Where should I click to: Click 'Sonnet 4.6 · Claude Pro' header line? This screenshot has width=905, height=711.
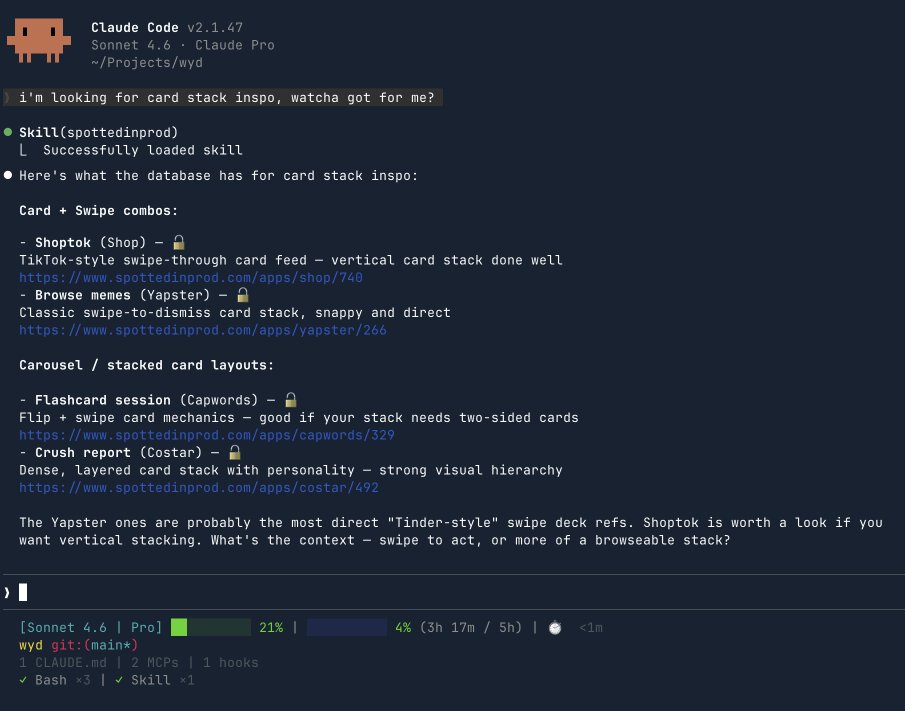182,45
